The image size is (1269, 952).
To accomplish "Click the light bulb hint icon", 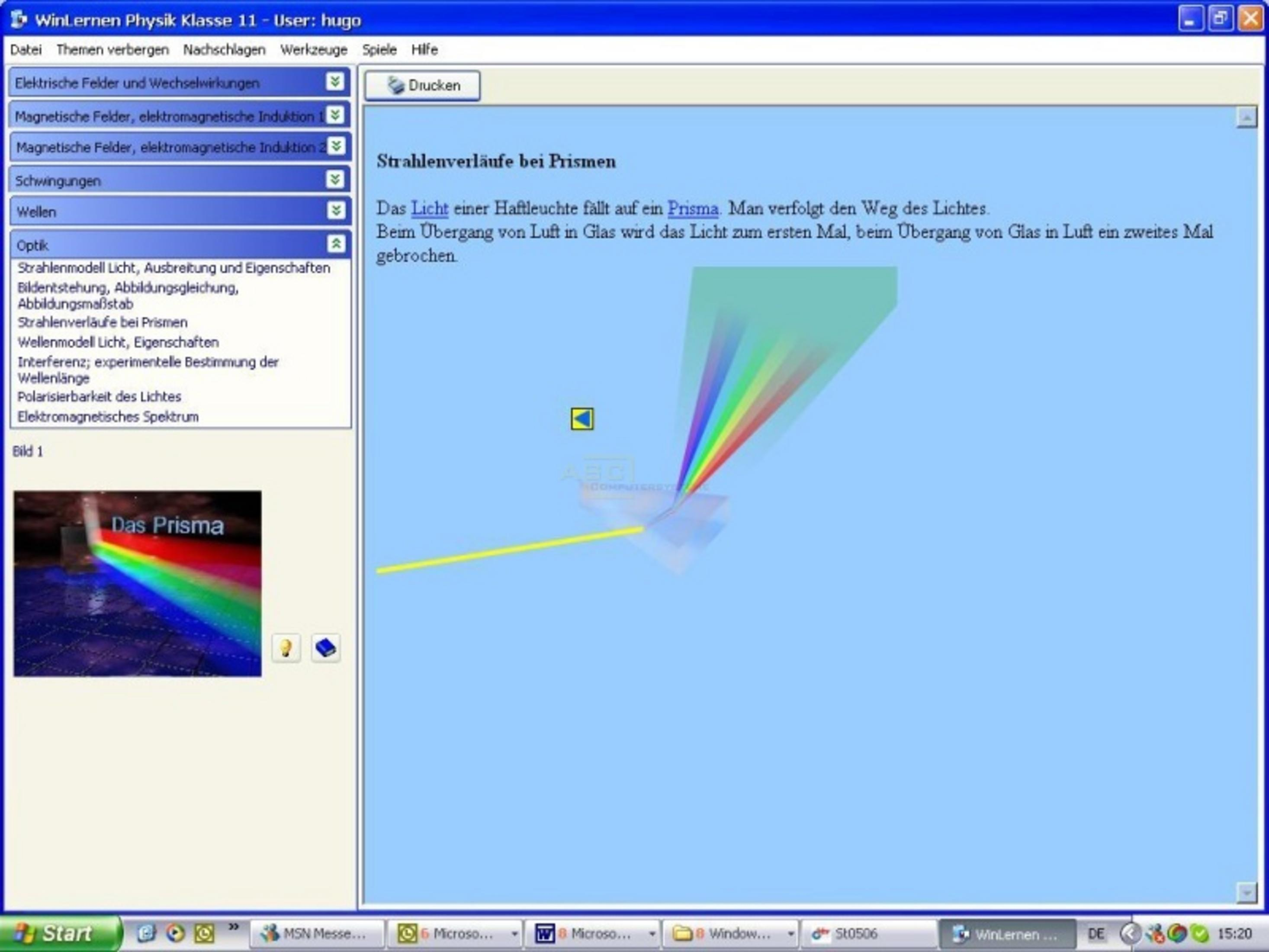I will pos(286,648).
